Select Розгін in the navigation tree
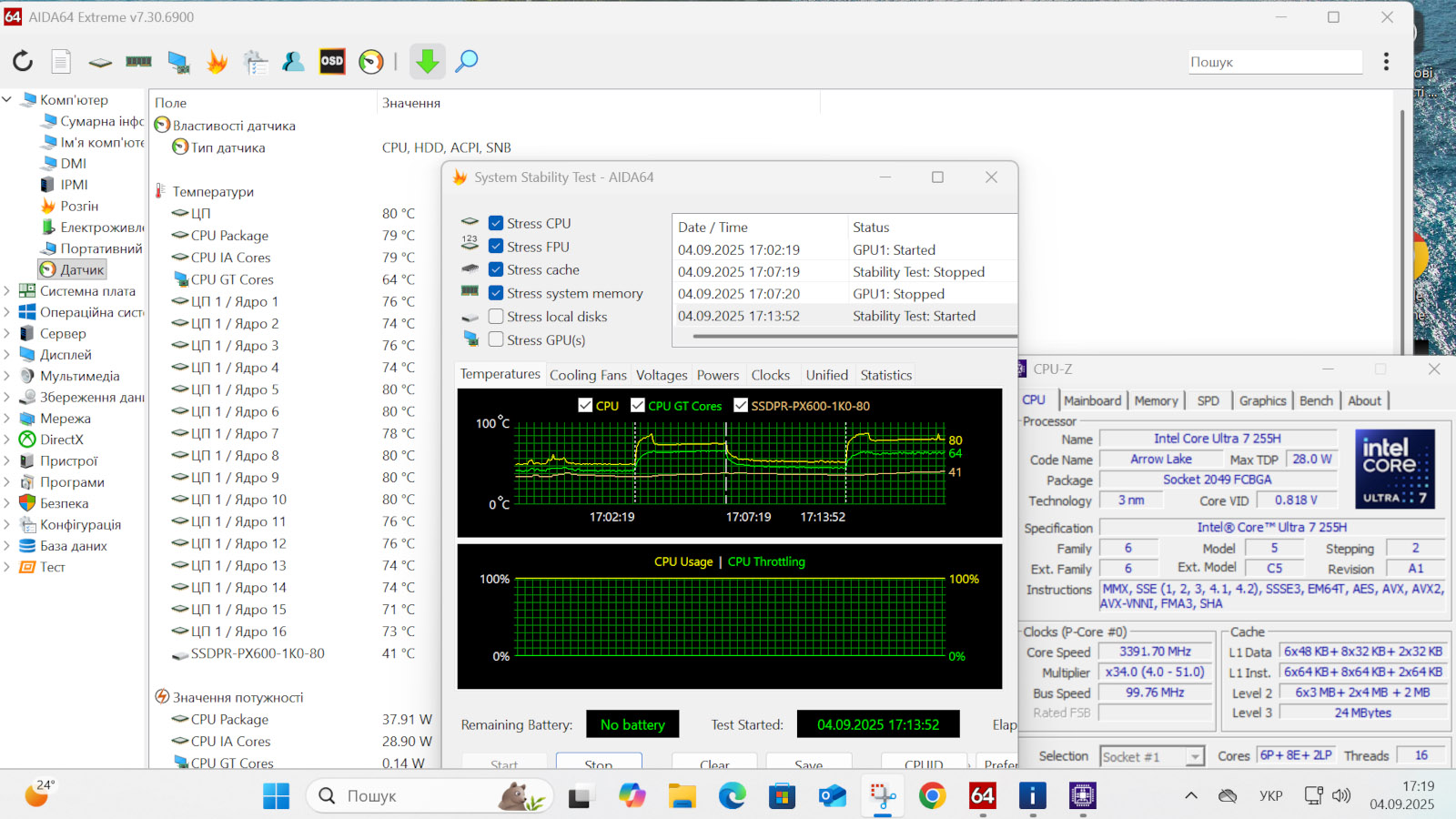This screenshot has width=1456, height=819. 79,206
